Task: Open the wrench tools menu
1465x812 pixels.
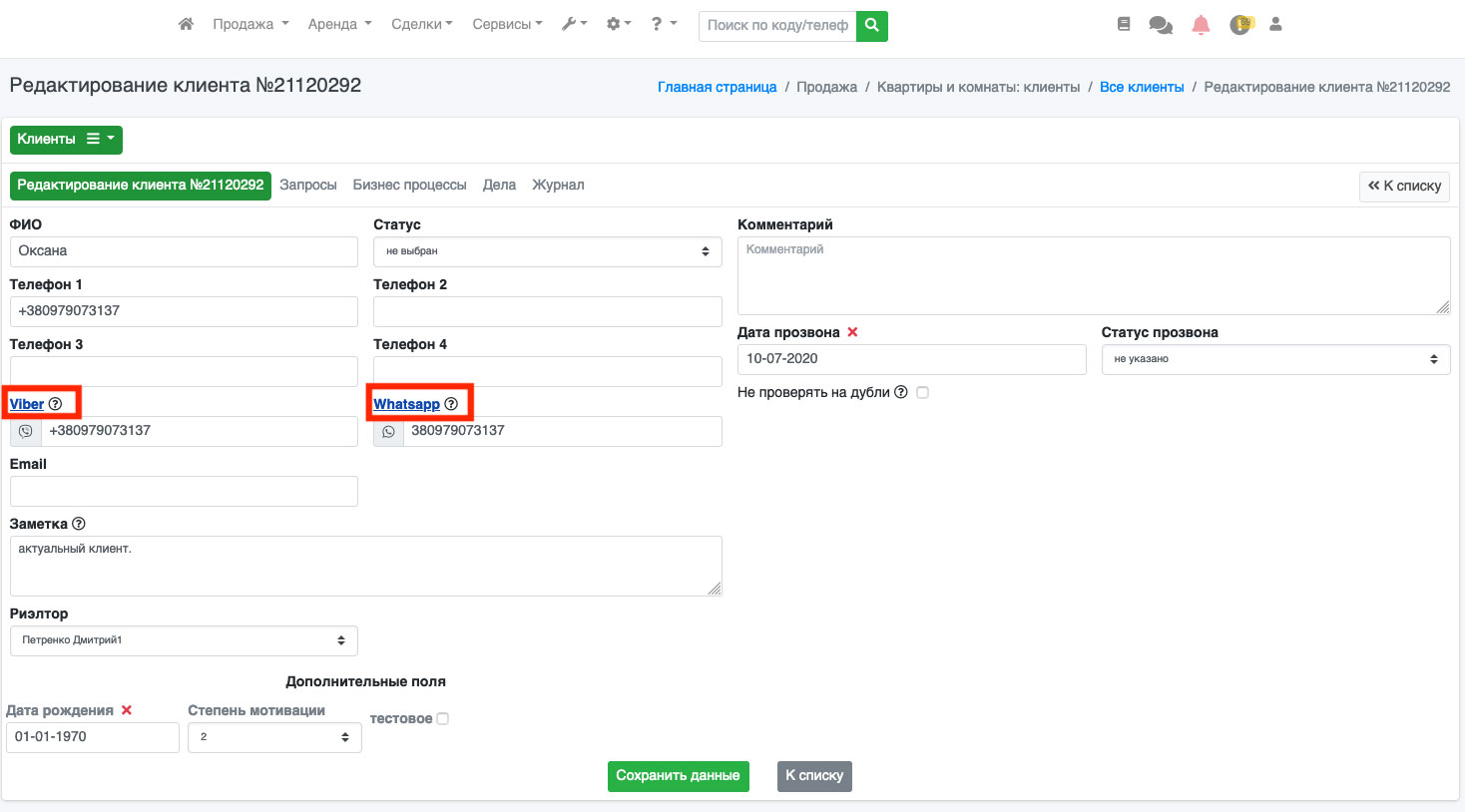Action: (573, 24)
